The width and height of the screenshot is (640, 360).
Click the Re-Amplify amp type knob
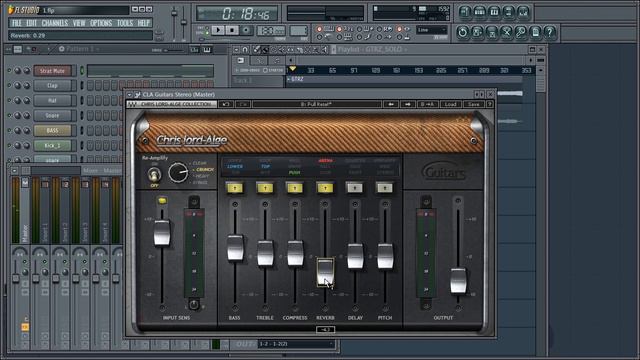click(x=178, y=172)
